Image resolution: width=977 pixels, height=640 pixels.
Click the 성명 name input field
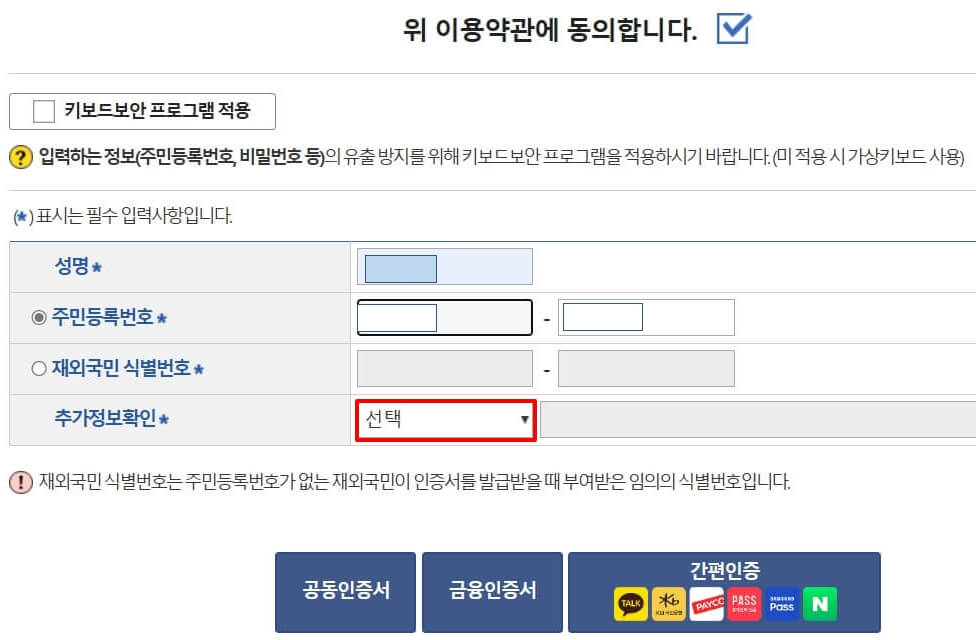(x=445, y=266)
